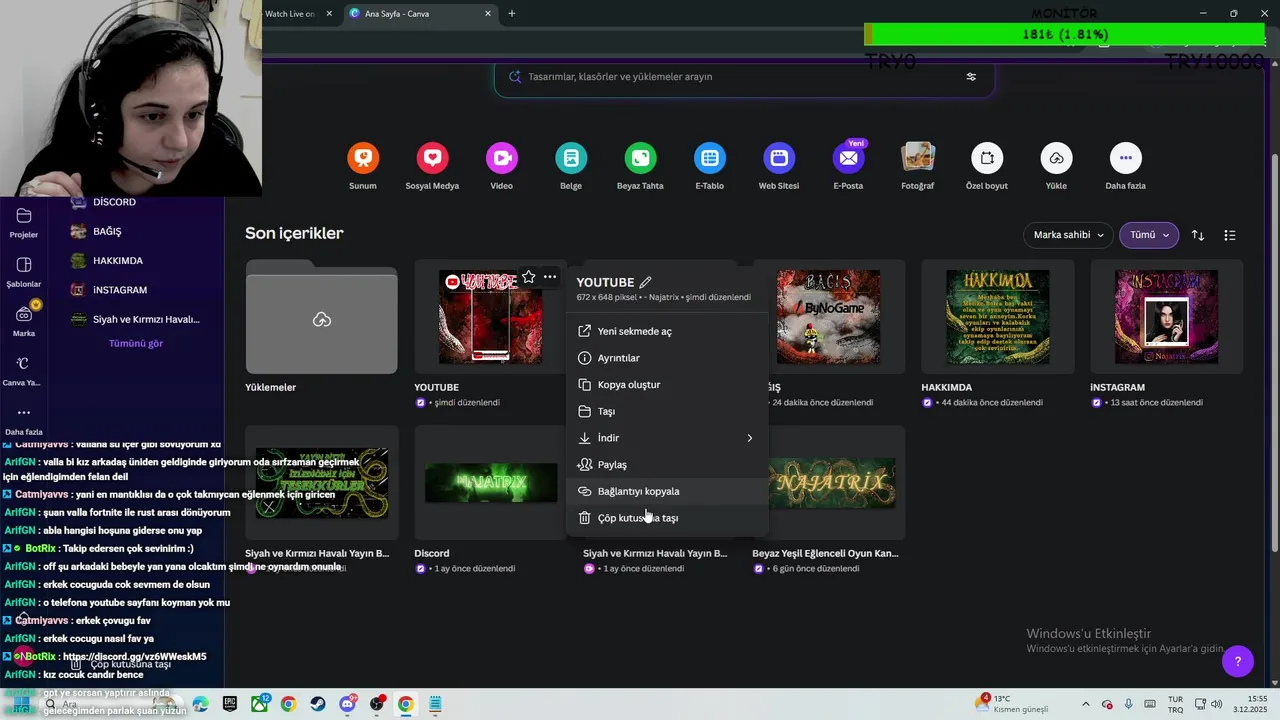Show hidden system tray icons
The image size is (1280, 720).
[x=1087, y=704]
